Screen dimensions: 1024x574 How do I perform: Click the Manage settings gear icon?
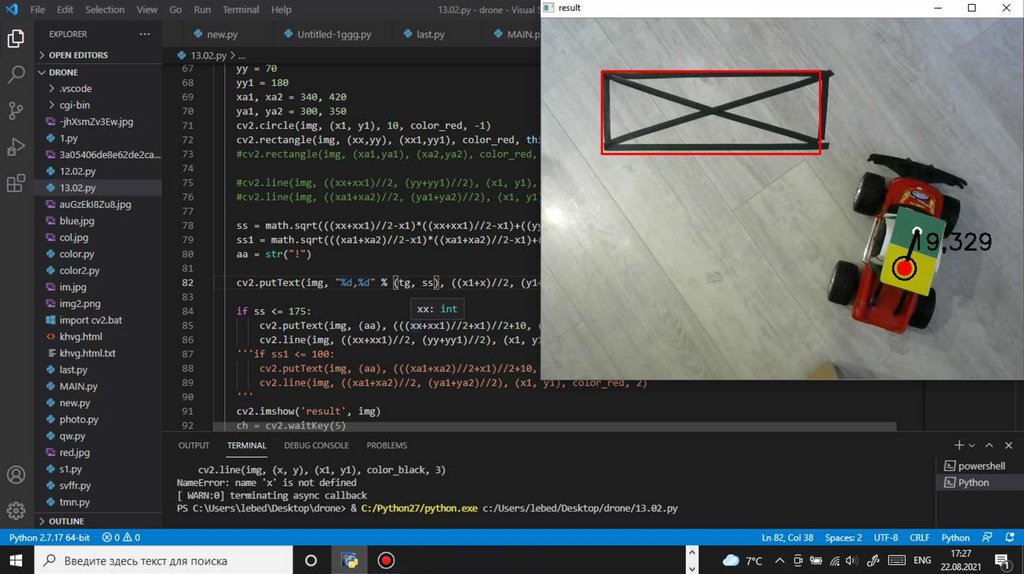16,510
